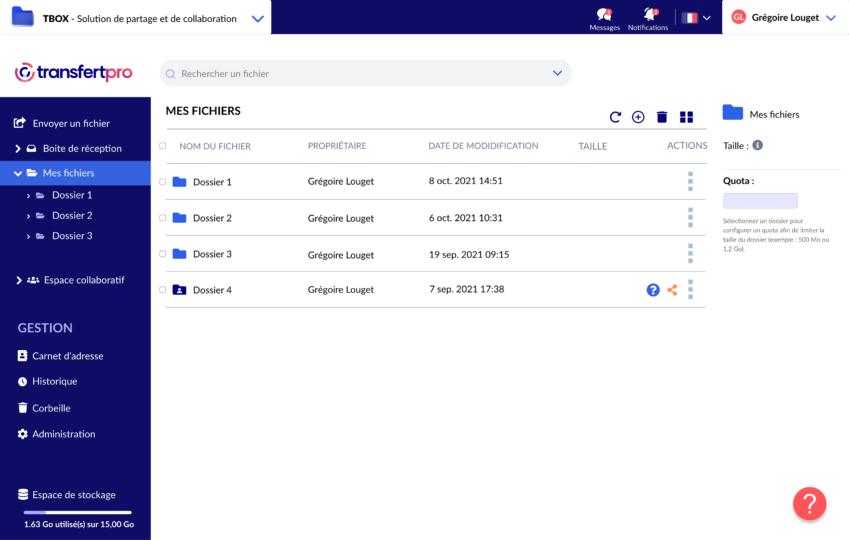Viewport: 849px width, 540px height.
Task: Click the red help bubble button
Action: pos(809,503)
